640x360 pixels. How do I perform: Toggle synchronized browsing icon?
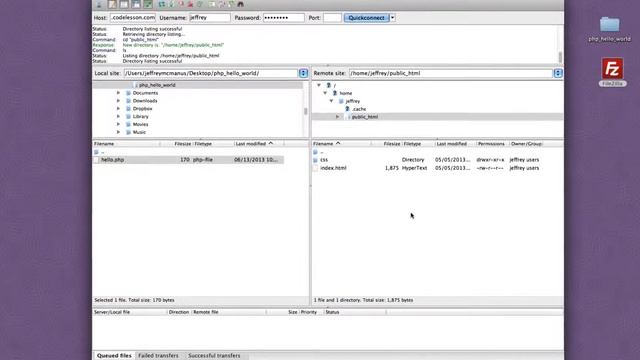point(231,4)
